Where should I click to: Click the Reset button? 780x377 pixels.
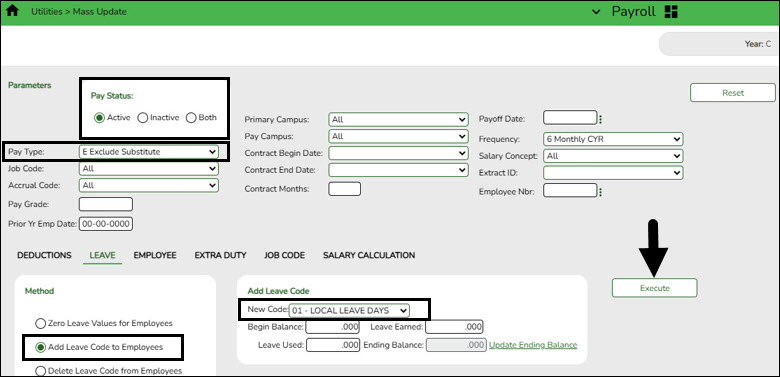pos(733,93)
